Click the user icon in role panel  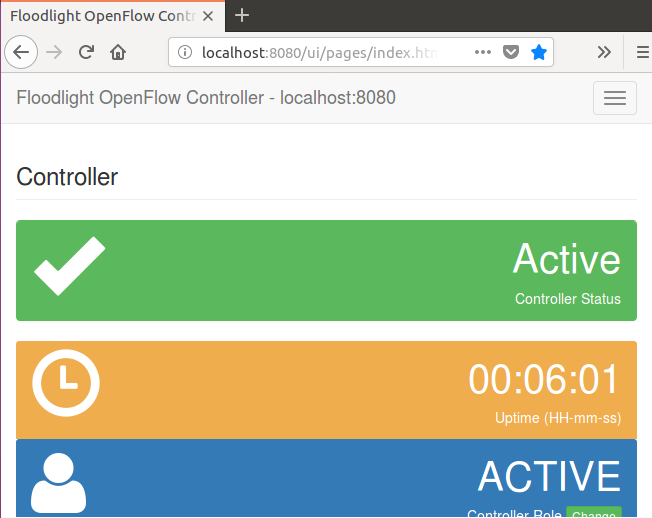click(59, 483)
